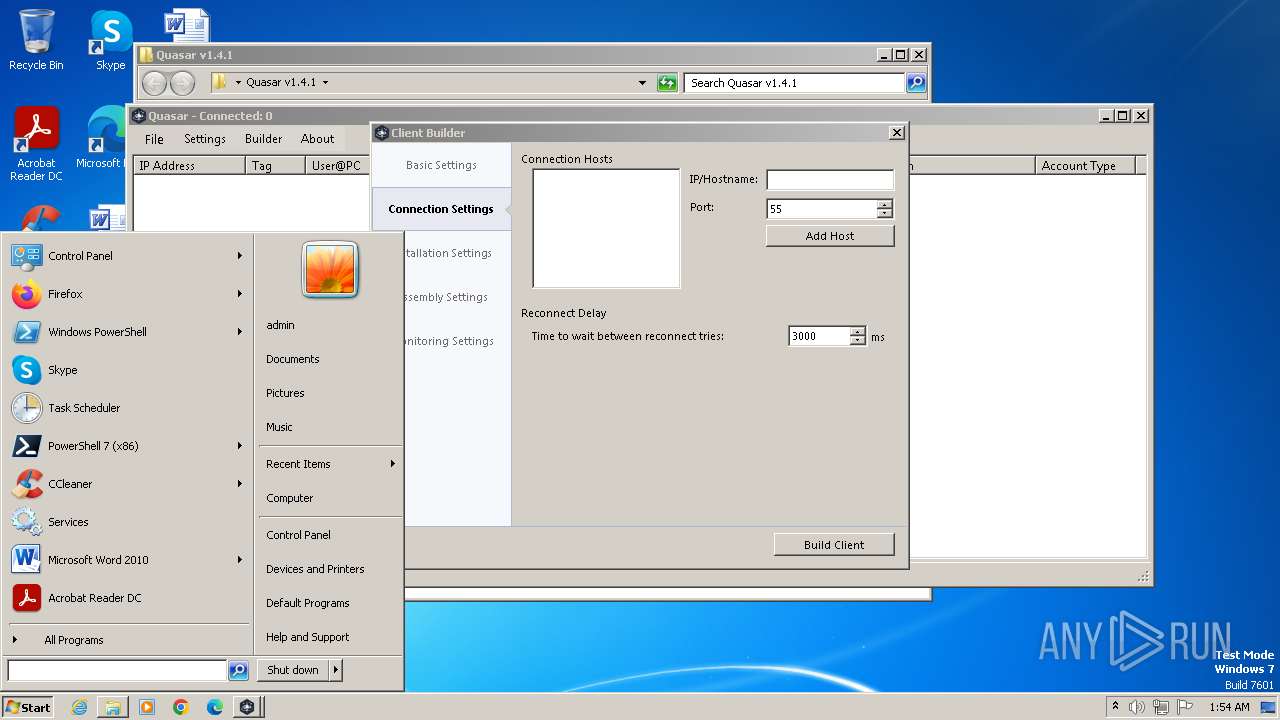Click the Start menu search box

(x=117, y=670)
